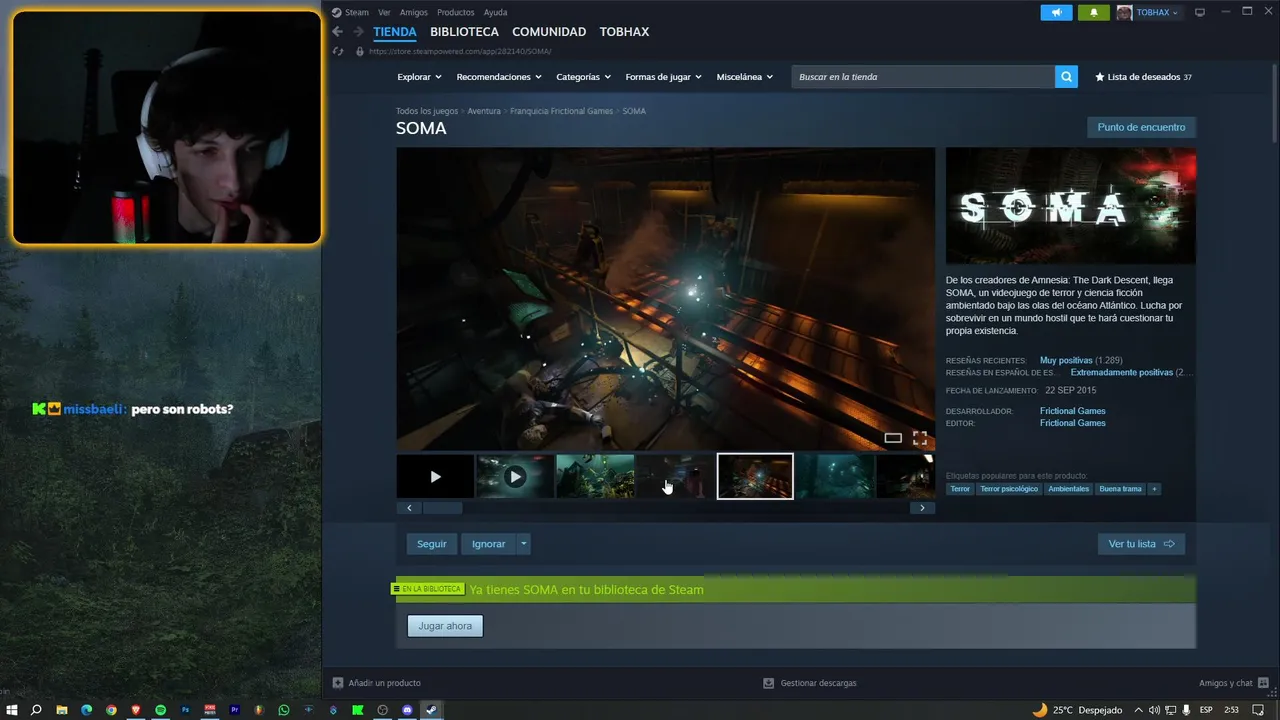Expand the Categorías dropdown
Screen dimensions: 1280x720
coord(582,77)
